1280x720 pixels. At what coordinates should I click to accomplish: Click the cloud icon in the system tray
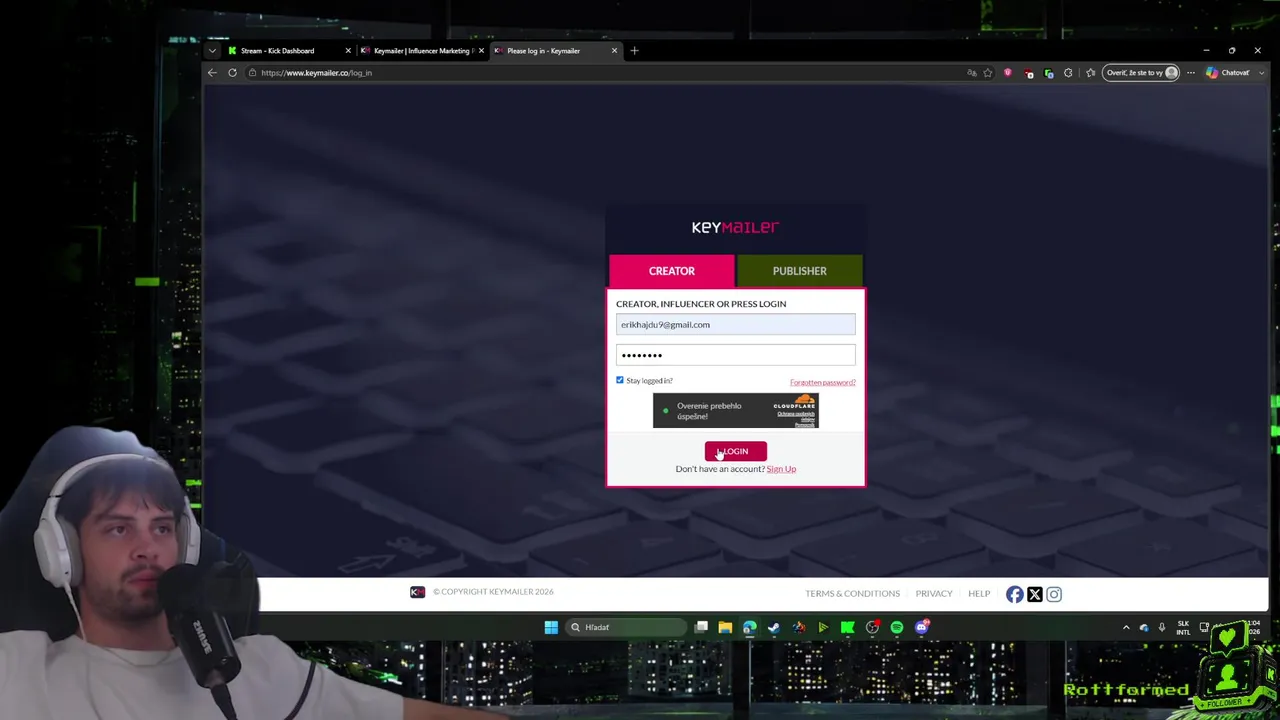[x=1144, y=628]
